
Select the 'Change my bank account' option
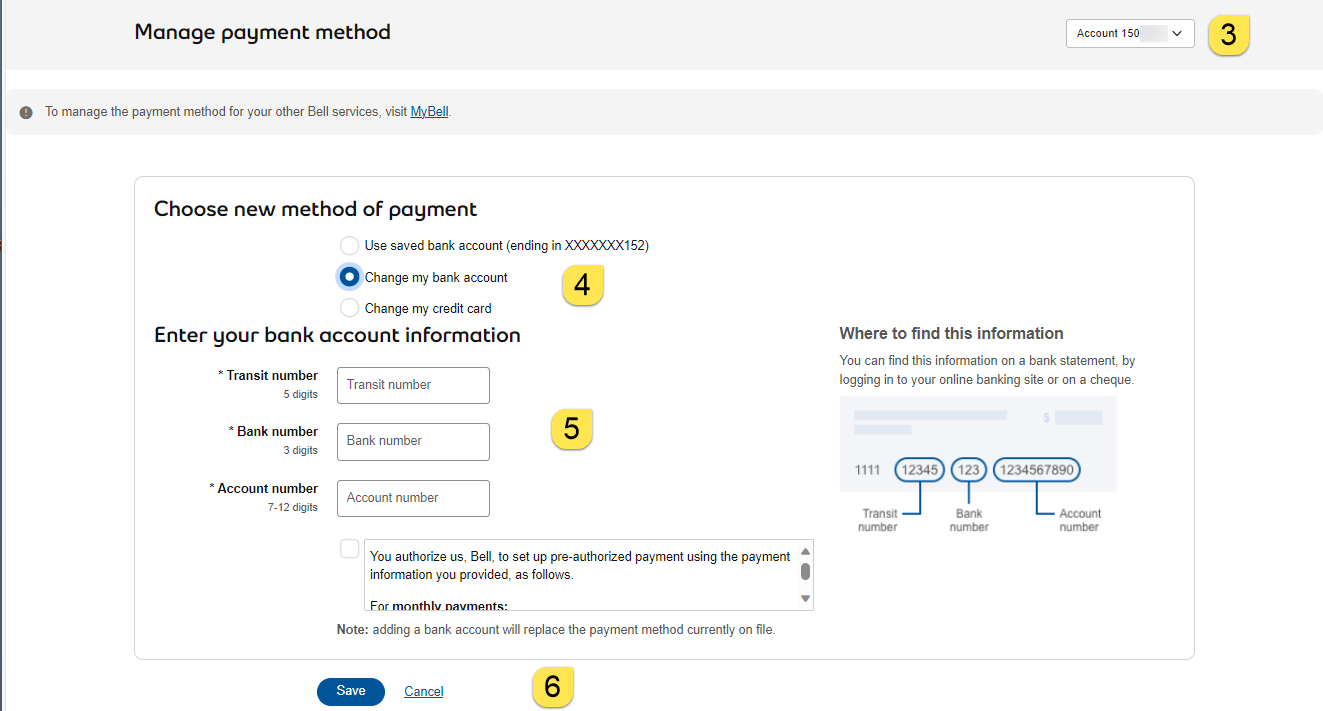pyautogui.click(x=349, y=277)
